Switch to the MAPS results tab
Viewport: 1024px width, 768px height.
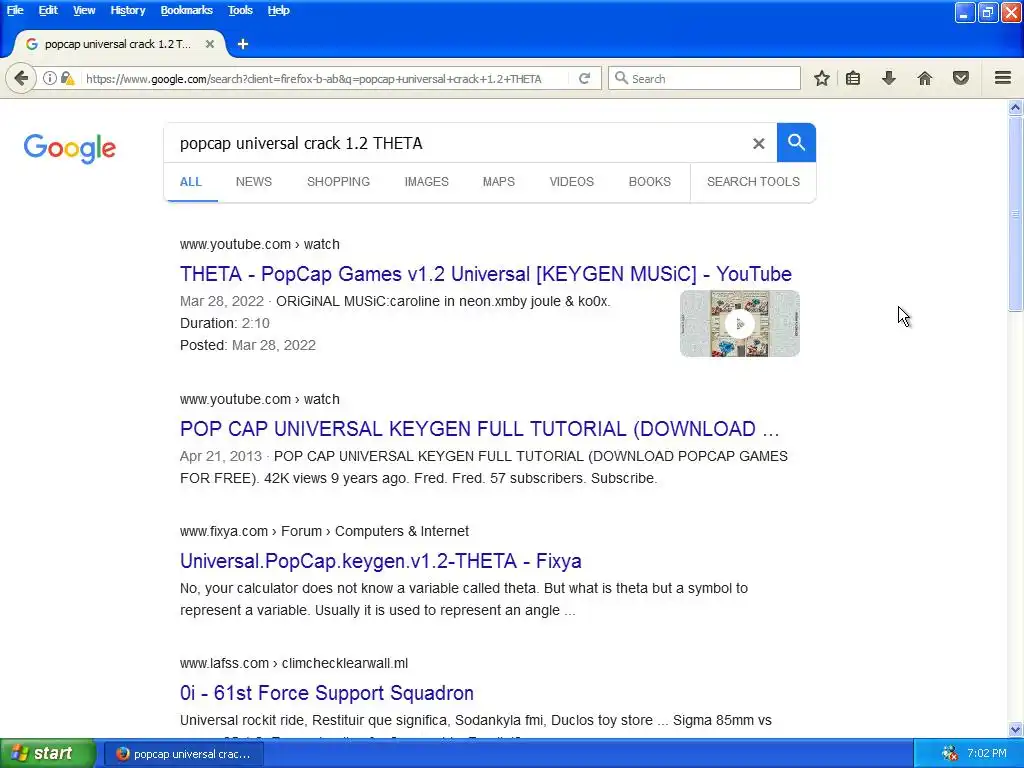498,182
